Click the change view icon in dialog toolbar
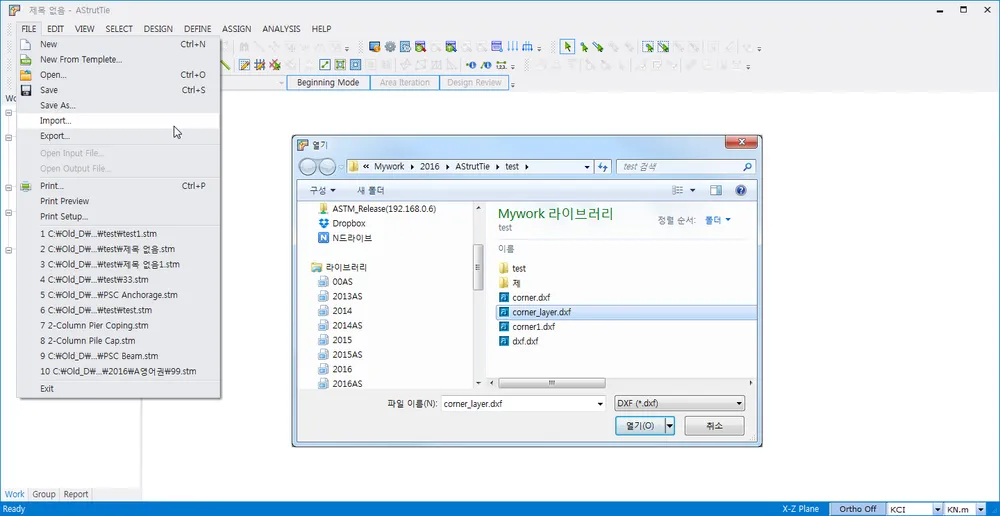This screenshot has height=516, width=1000. pos(677,190)
